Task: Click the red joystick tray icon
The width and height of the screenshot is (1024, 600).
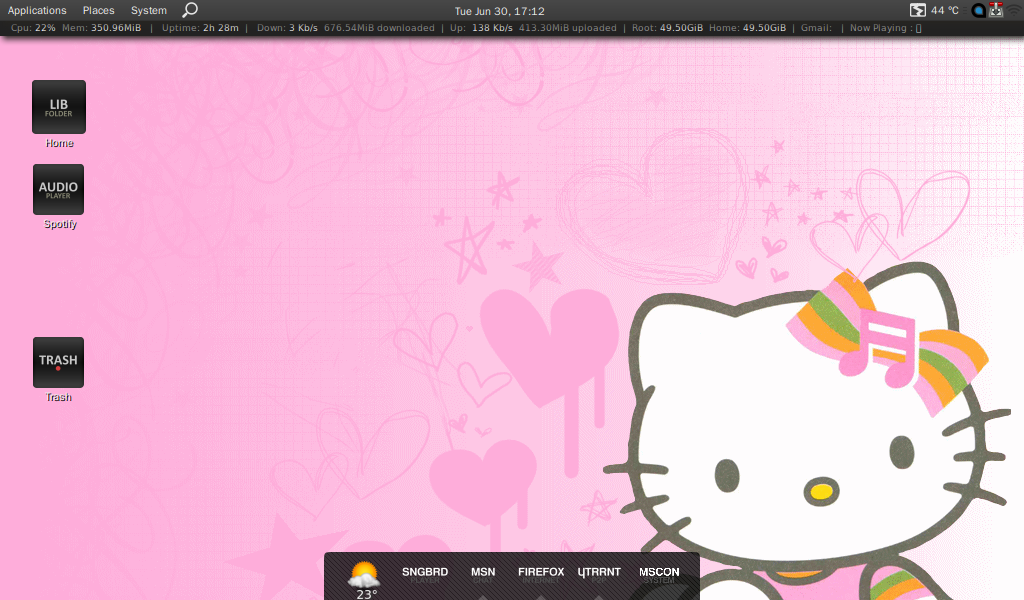Action: [996, 10]
